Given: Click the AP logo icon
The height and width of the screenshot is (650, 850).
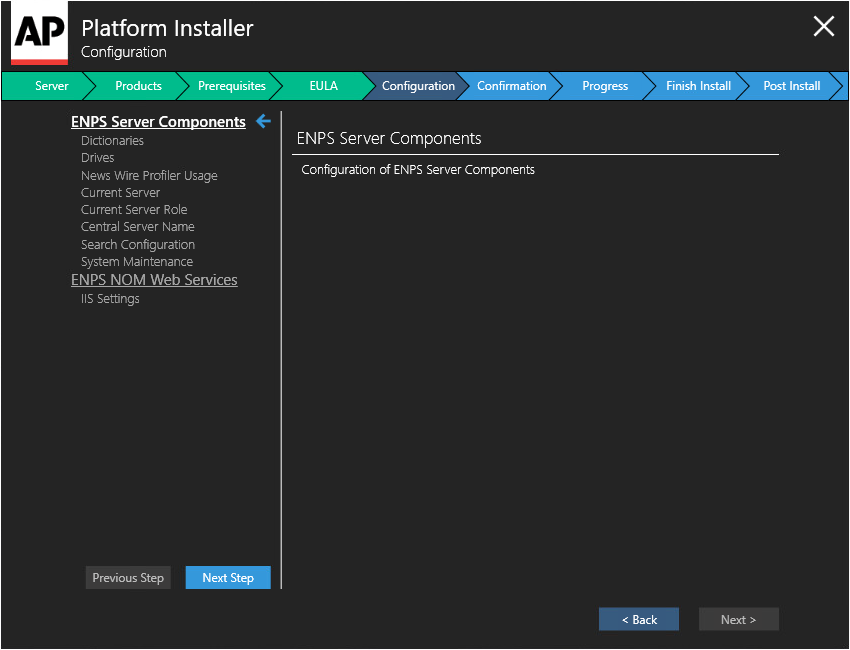Looking at the screenshot, I should click(40, 33).
